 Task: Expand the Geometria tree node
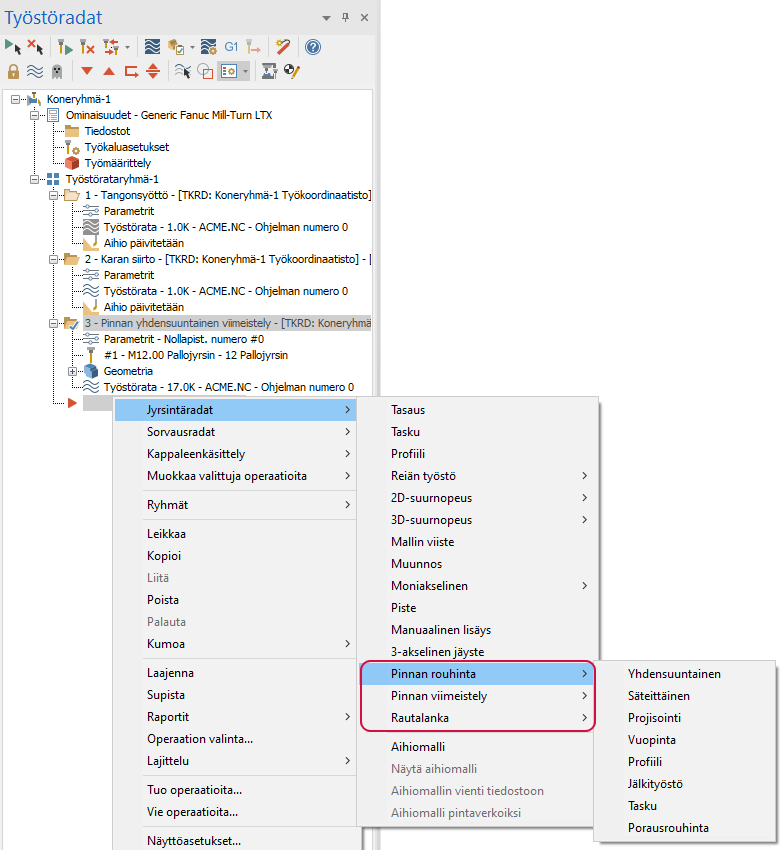click(x=71, y=371)
